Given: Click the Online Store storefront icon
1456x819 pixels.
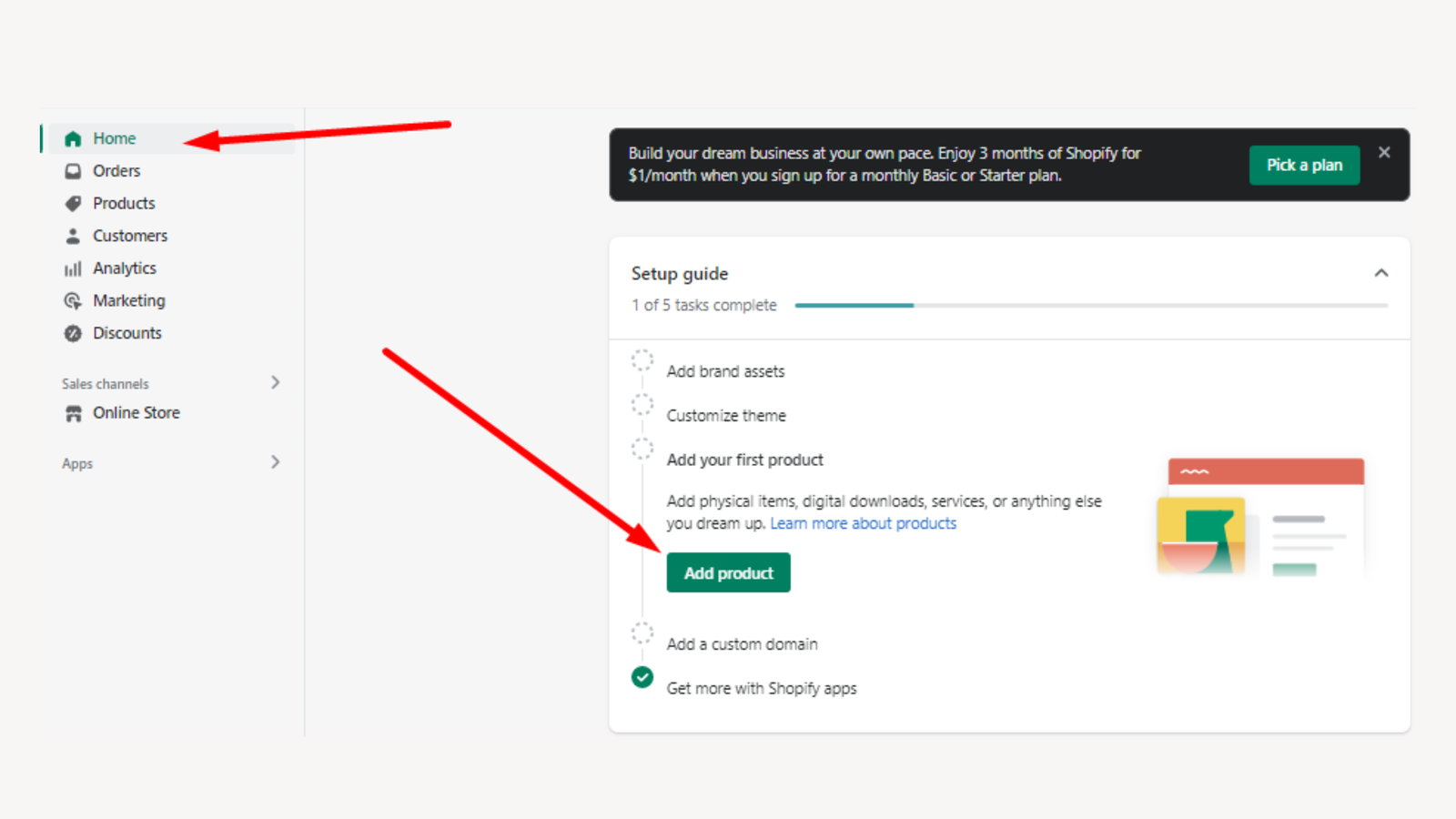Looking at the screenshot, I should (73, 414).
